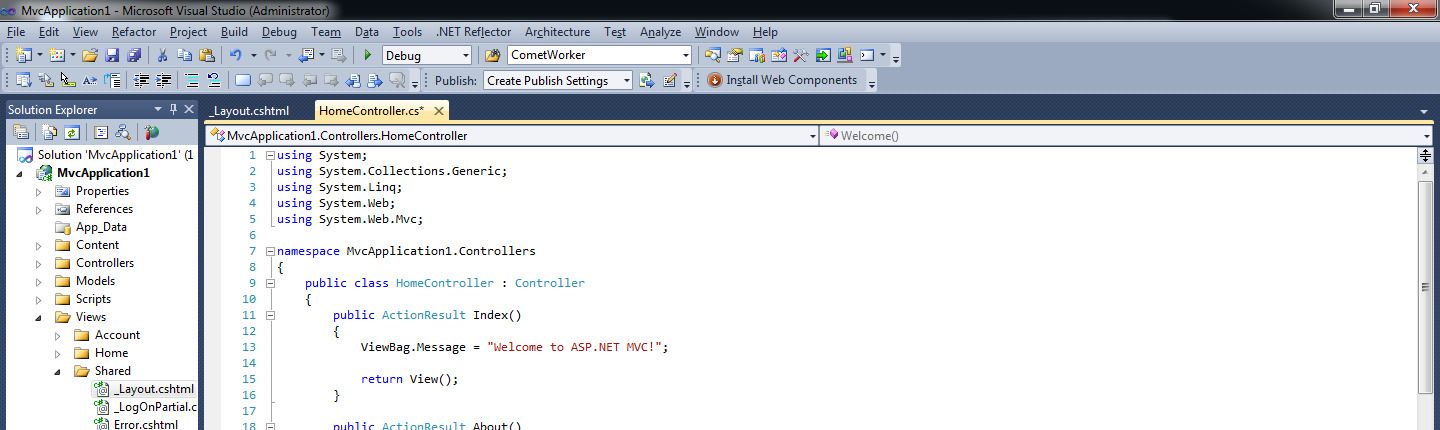This screenshot has height=430, width=1440.
Task: Toggle the Solution Explorer pin auto-hide
Action: (173, 109)
